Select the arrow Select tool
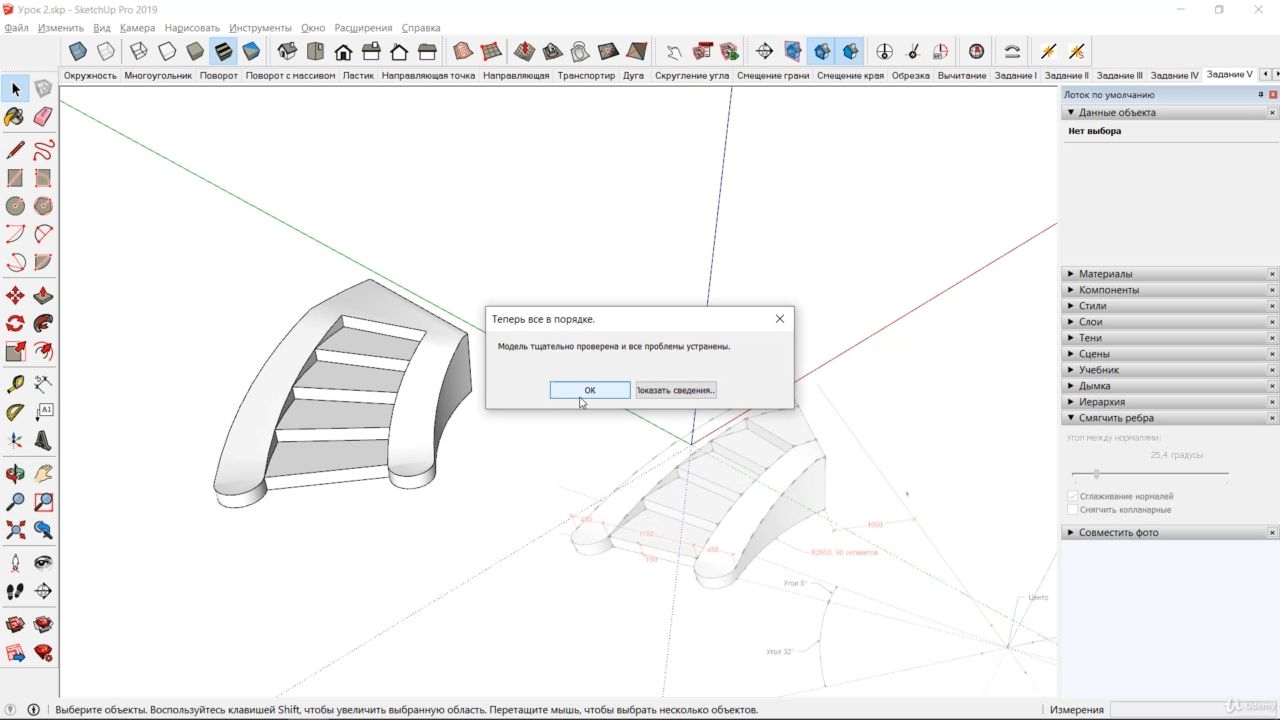The image size is (1280, 720). 15,89
